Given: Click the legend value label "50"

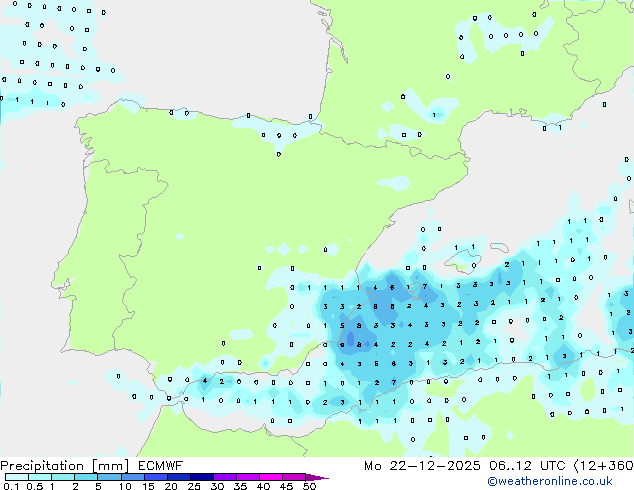Looking at the screenshot, I should pos(309,486).
